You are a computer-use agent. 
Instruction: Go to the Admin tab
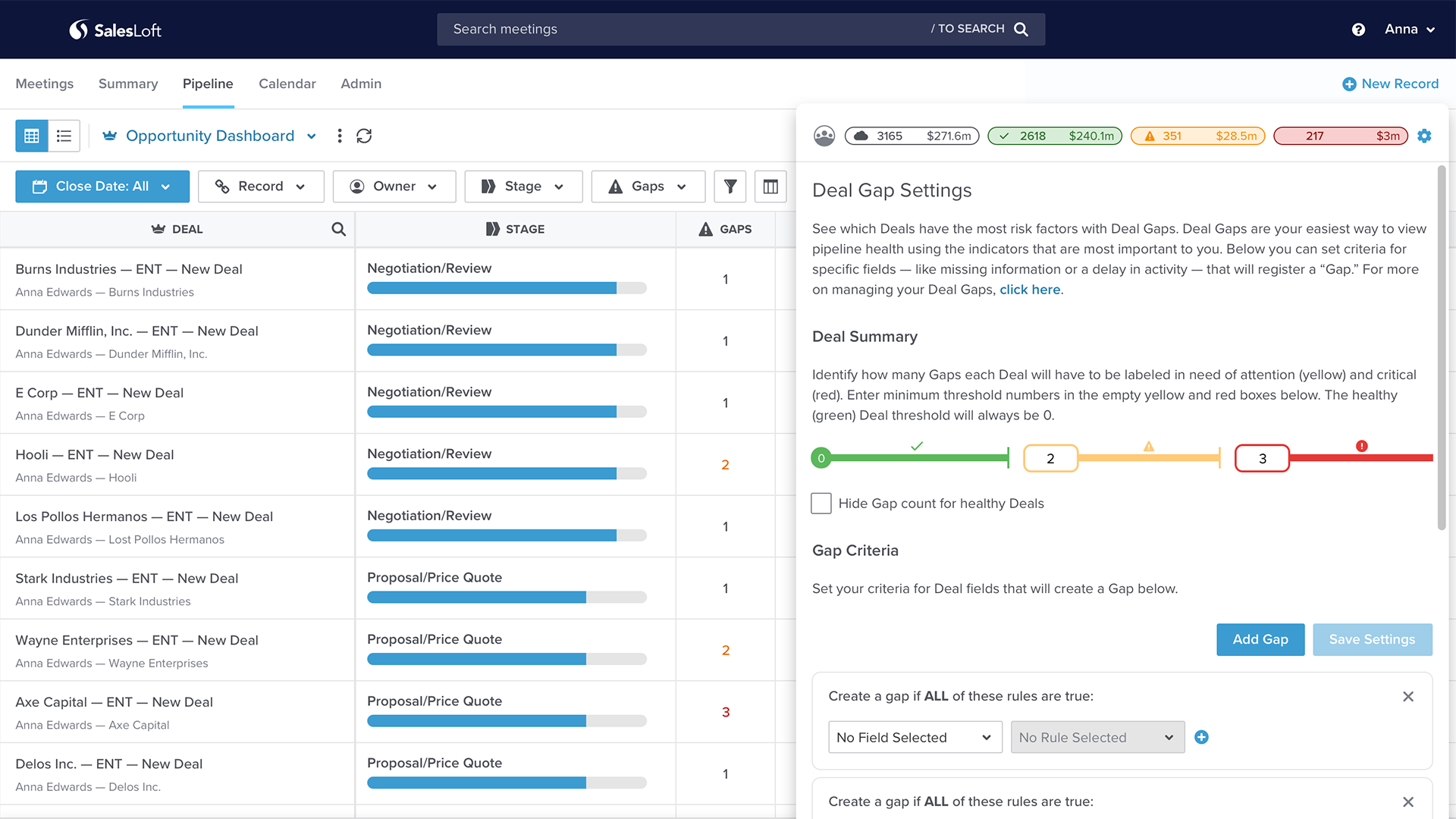point(361,84)
